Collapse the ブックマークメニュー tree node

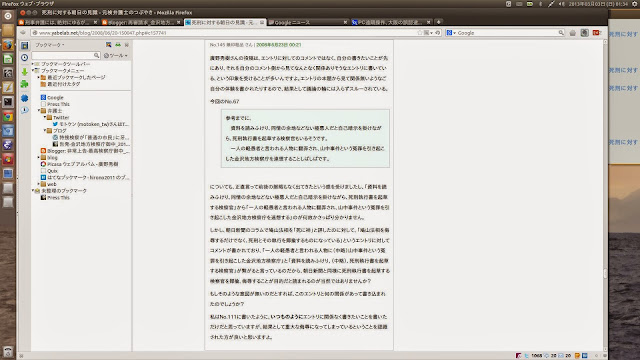pos(33,71)
